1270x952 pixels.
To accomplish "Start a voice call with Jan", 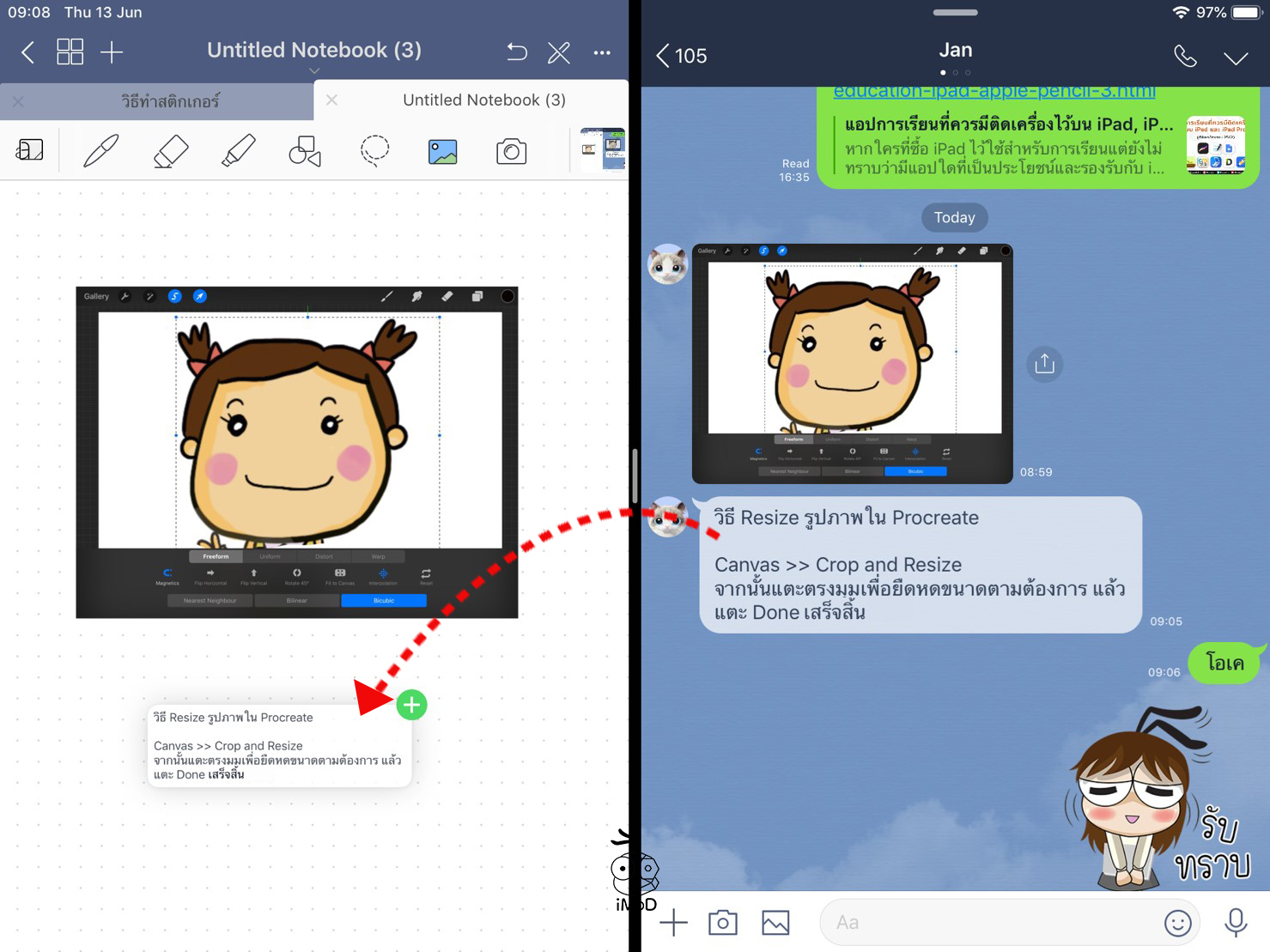I will (1185, 57).
